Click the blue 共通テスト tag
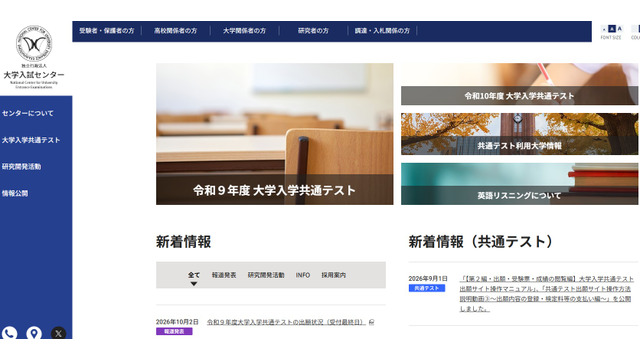 pyautogui.click(x=427, y=288)
